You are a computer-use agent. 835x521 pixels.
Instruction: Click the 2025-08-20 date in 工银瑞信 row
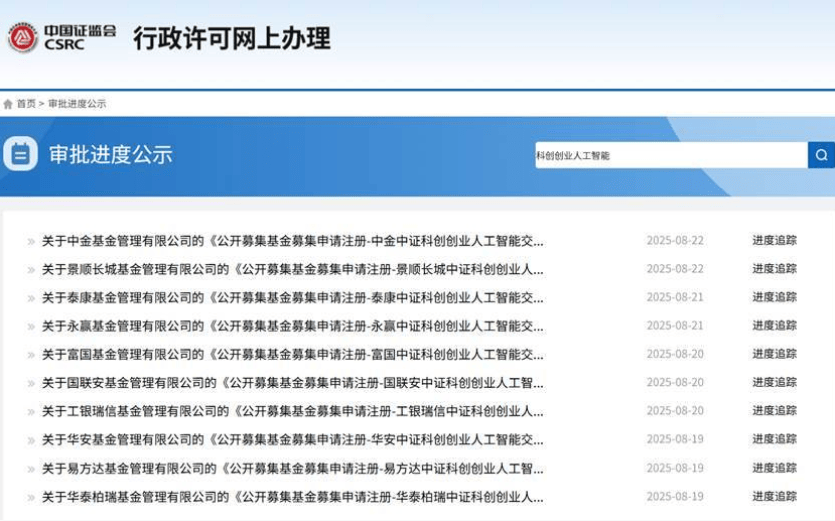675,411
